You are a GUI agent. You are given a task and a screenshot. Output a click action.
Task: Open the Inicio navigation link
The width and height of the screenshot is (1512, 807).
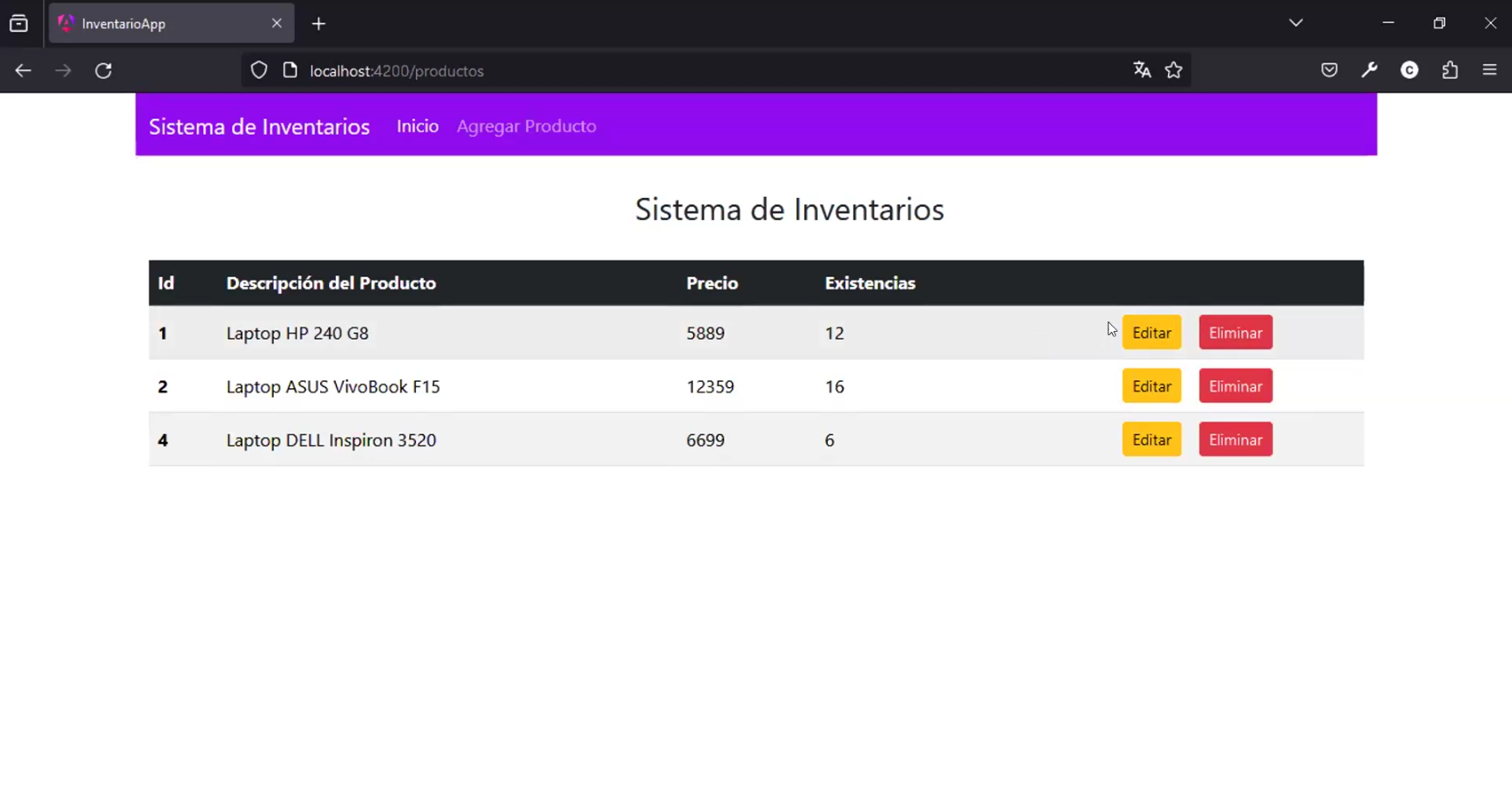point(418,126)
